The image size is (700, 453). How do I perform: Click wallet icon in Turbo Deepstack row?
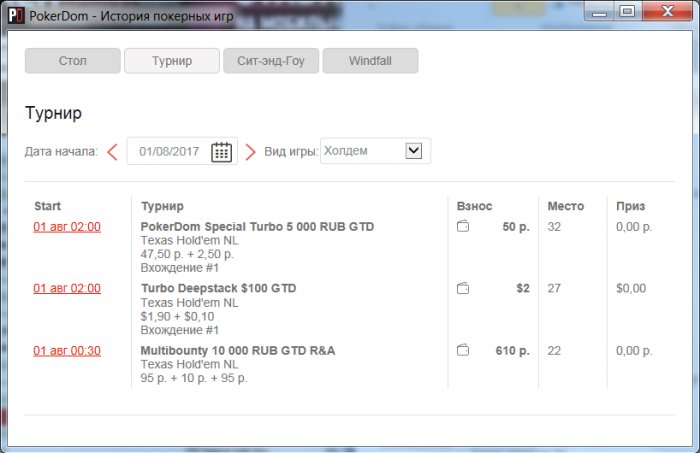[463, 288]
